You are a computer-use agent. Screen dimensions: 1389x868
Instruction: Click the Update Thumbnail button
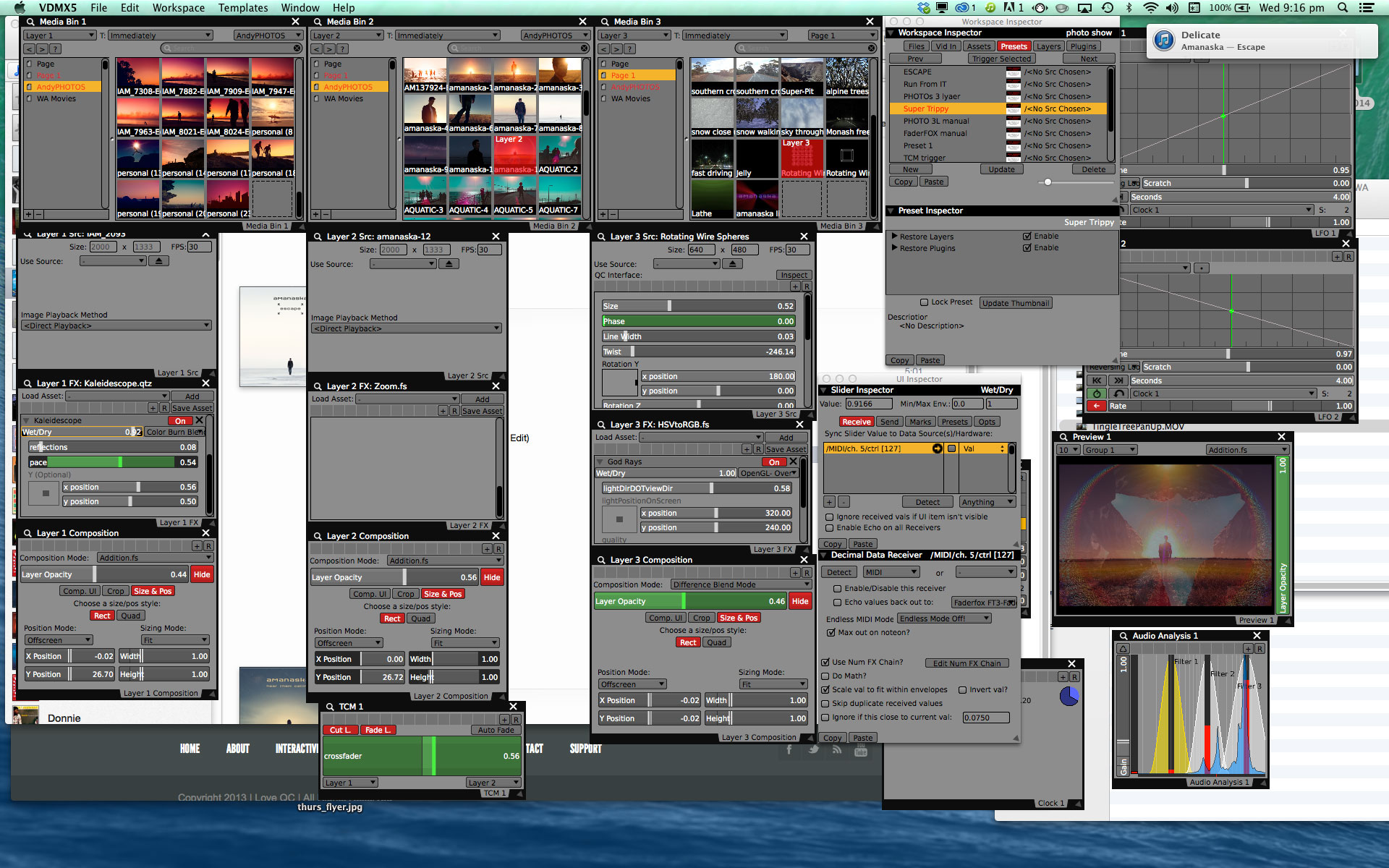[1016, 303]
